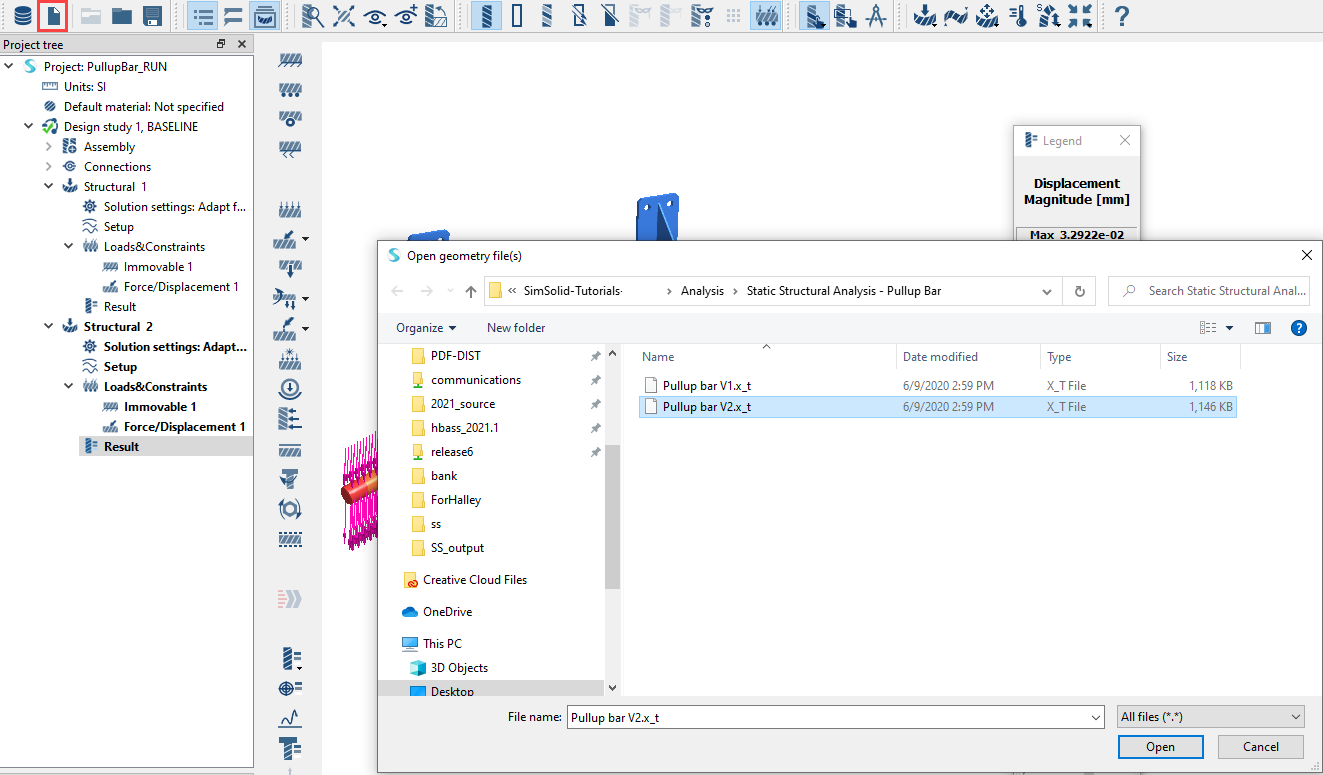Toggle the preview pane in file dialog
The height and width of the screenshot is (775, 1323).
coord(1262,328)
